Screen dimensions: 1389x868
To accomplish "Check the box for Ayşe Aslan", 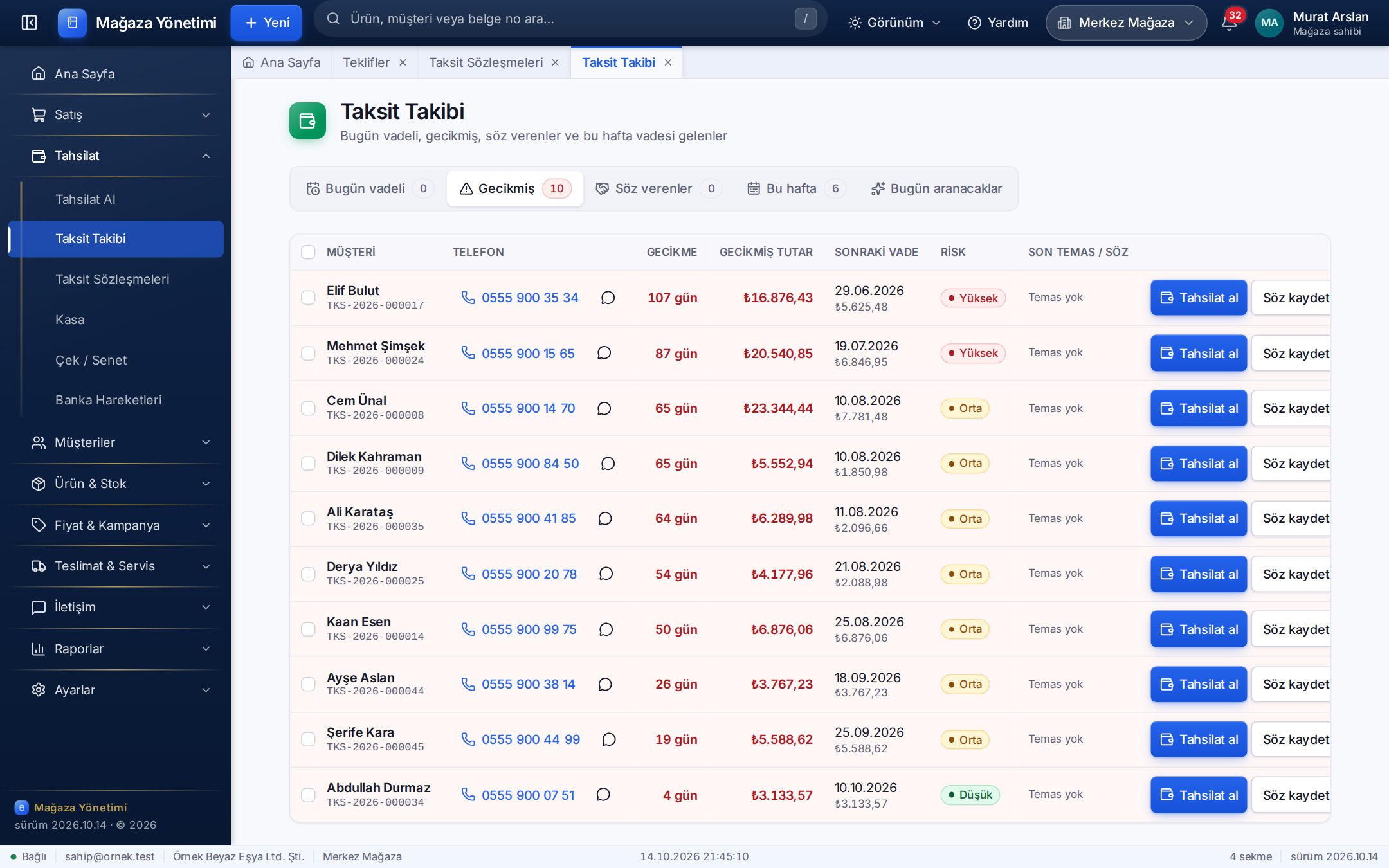I will (x=308, y=684).
